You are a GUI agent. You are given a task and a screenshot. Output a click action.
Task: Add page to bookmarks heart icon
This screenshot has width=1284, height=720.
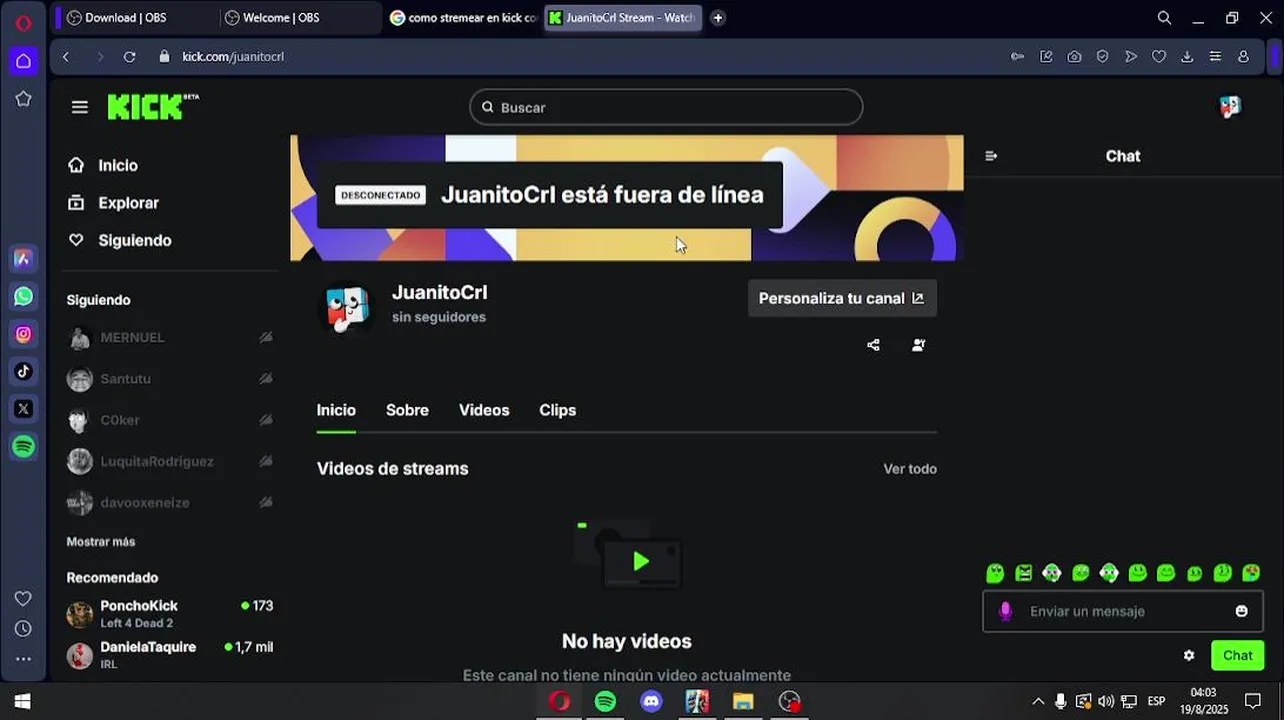1159,57
